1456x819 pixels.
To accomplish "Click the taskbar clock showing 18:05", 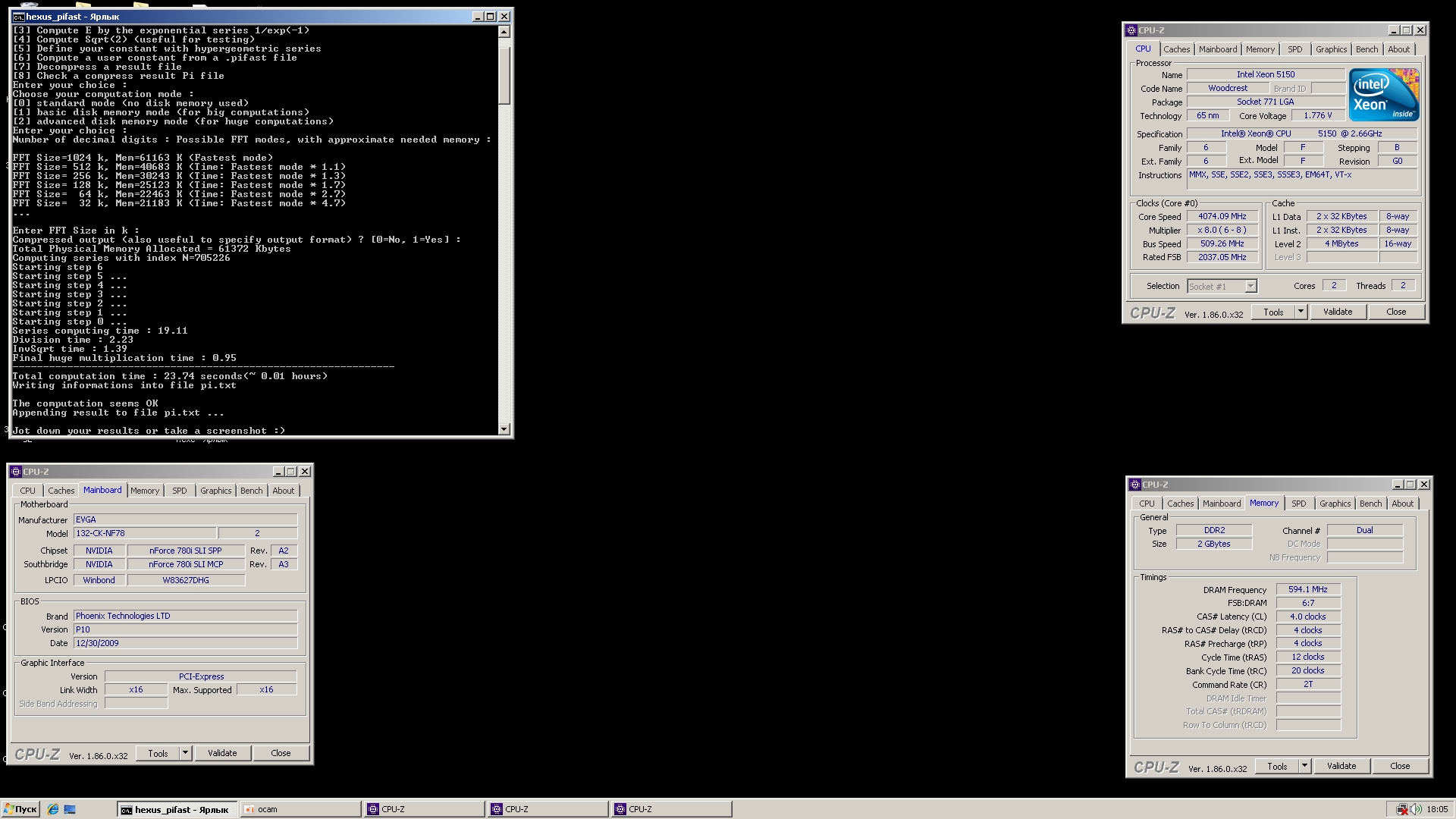I will coord(1437,809).
